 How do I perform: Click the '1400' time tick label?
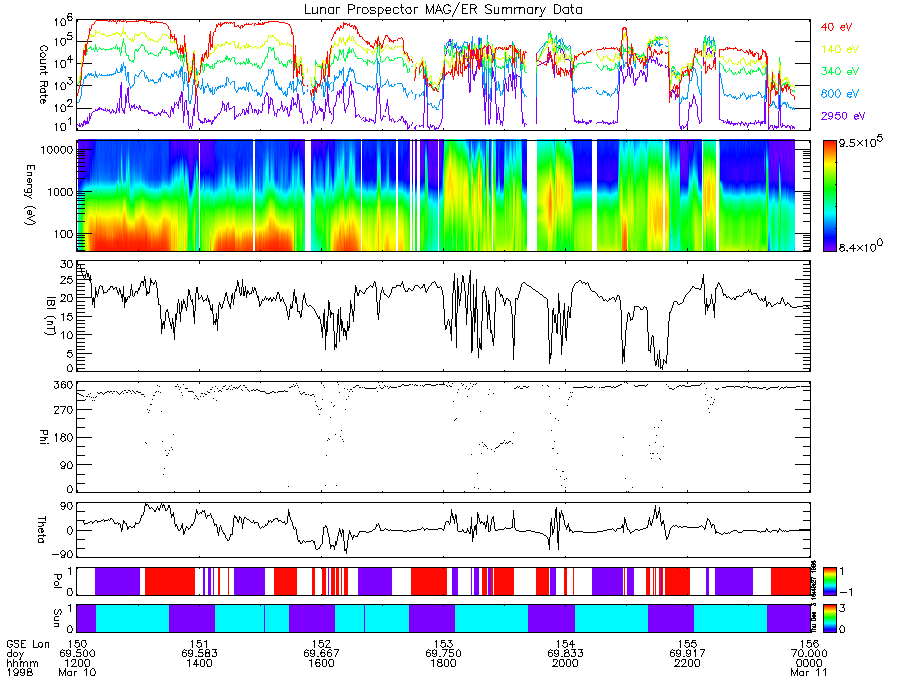pos(199,663)
